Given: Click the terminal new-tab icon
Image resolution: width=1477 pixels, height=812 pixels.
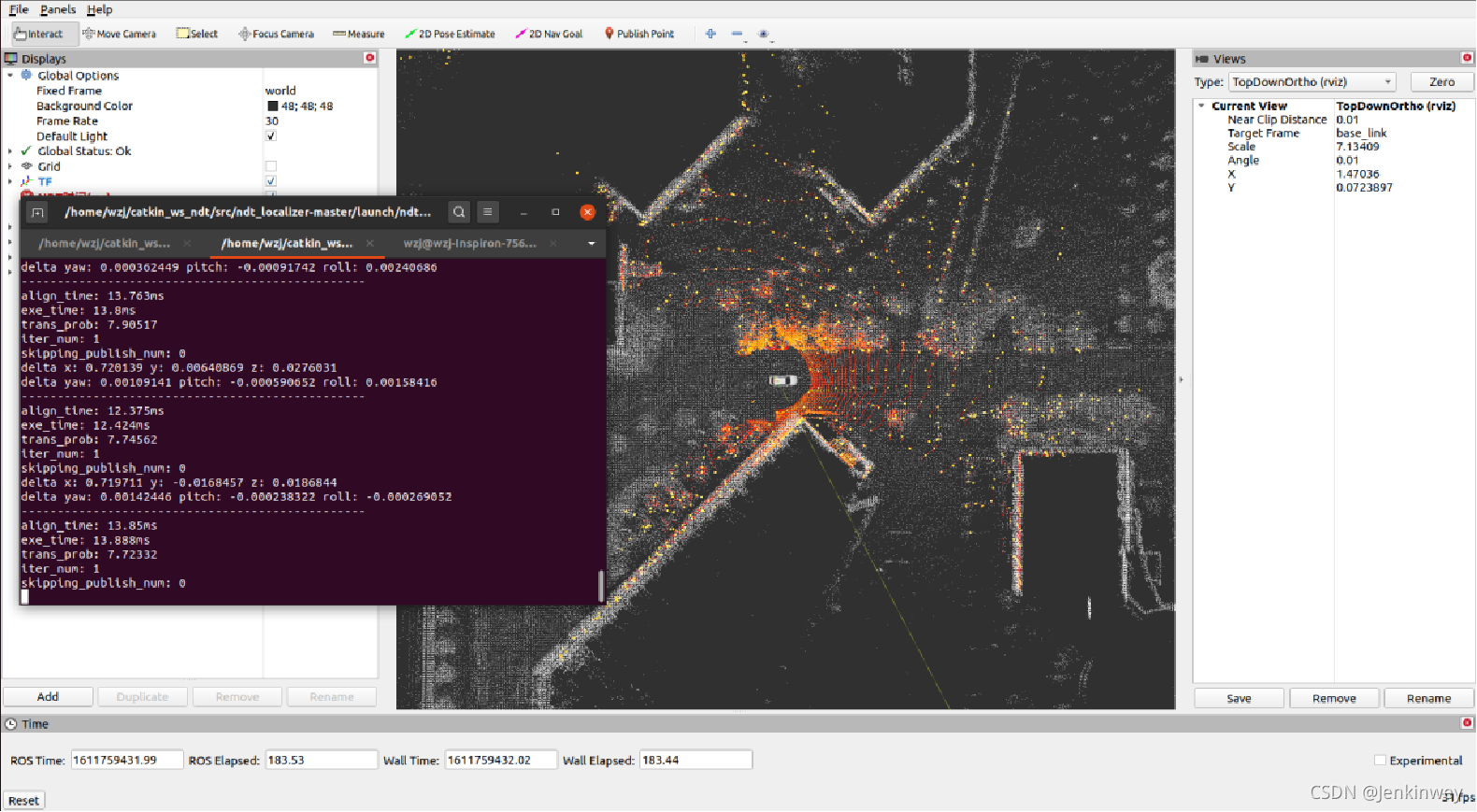Looking at the screenshot, I should (37, 212).
